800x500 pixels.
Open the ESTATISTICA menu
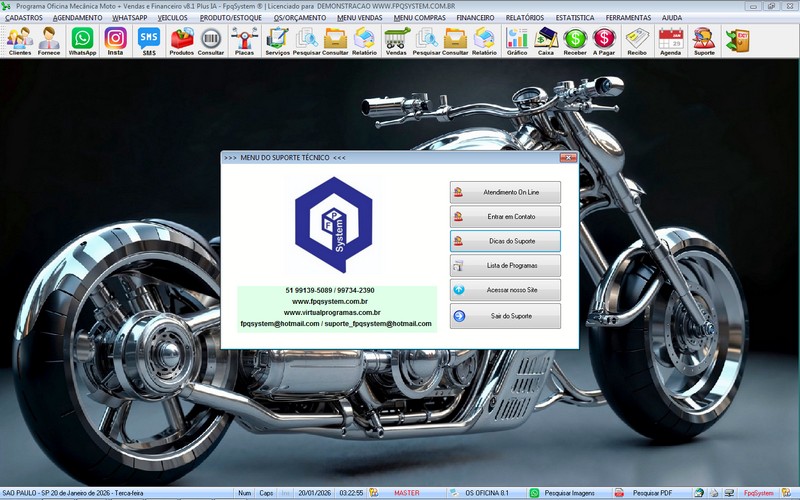pyautogui.click(x=575, y=18)
